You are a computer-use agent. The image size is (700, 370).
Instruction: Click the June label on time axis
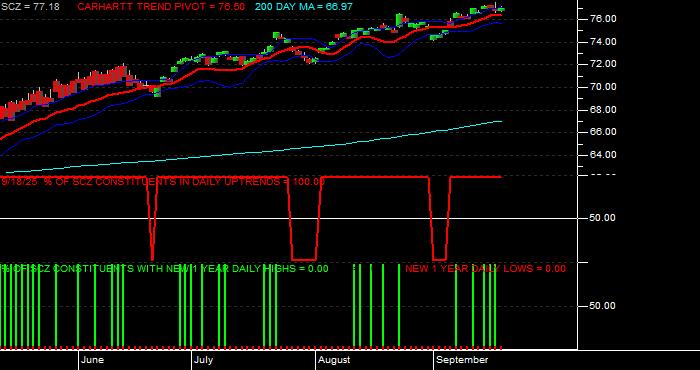click(x=92, y=360)
